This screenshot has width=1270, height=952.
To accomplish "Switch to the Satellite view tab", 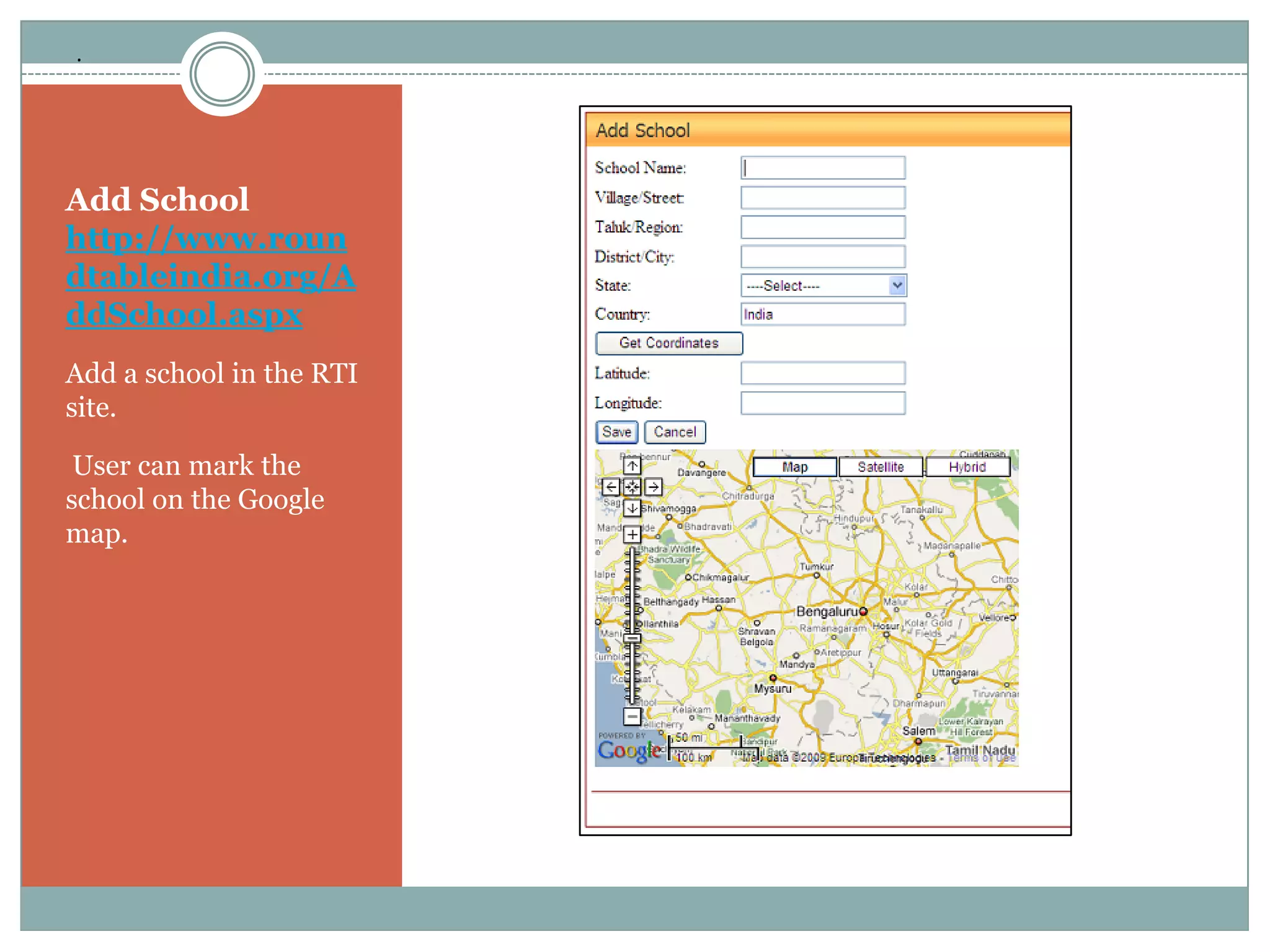I will coord(881,467).
